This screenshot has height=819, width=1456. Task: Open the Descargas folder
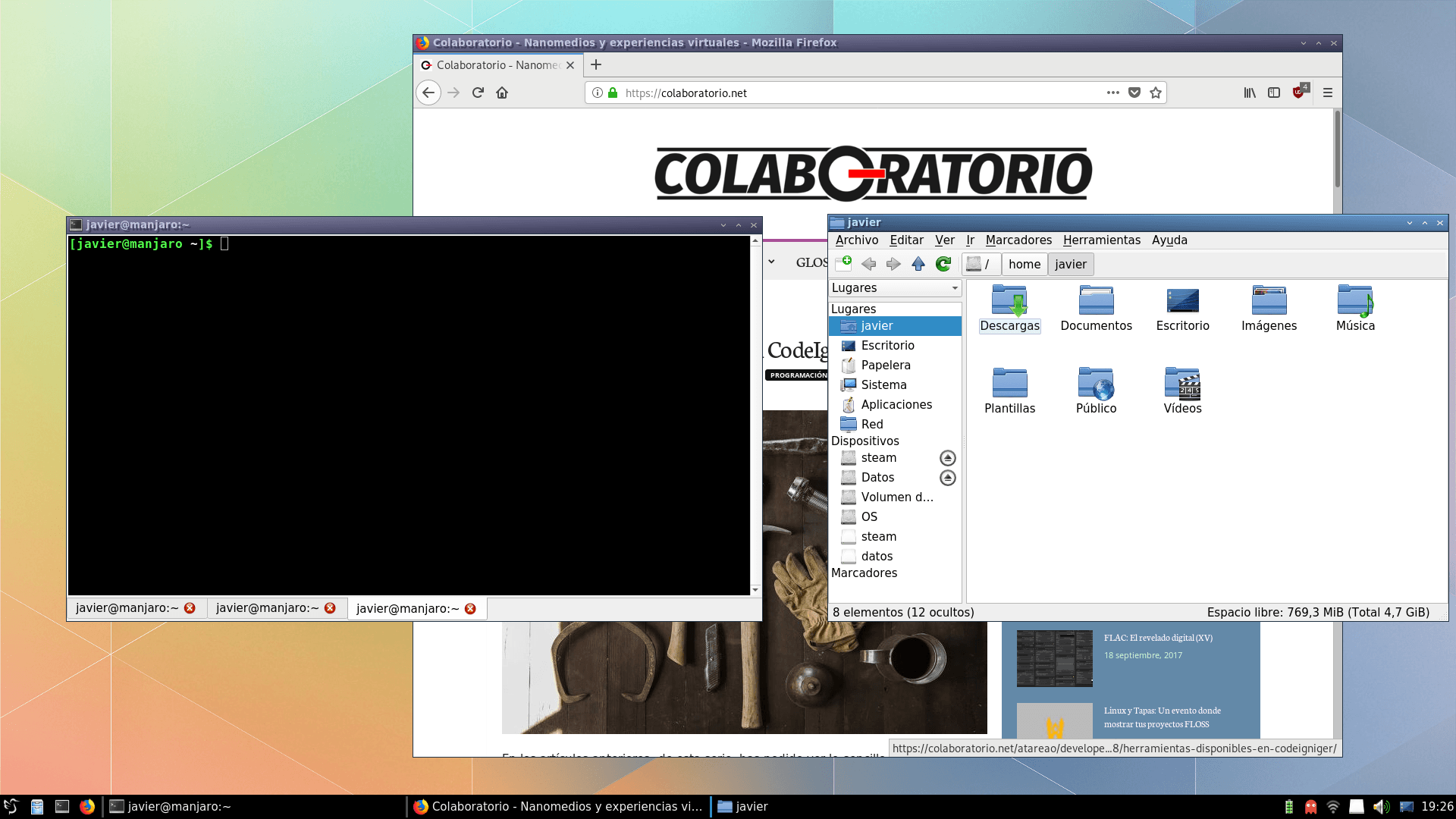pyautogui.click(x=1009, y=309)
